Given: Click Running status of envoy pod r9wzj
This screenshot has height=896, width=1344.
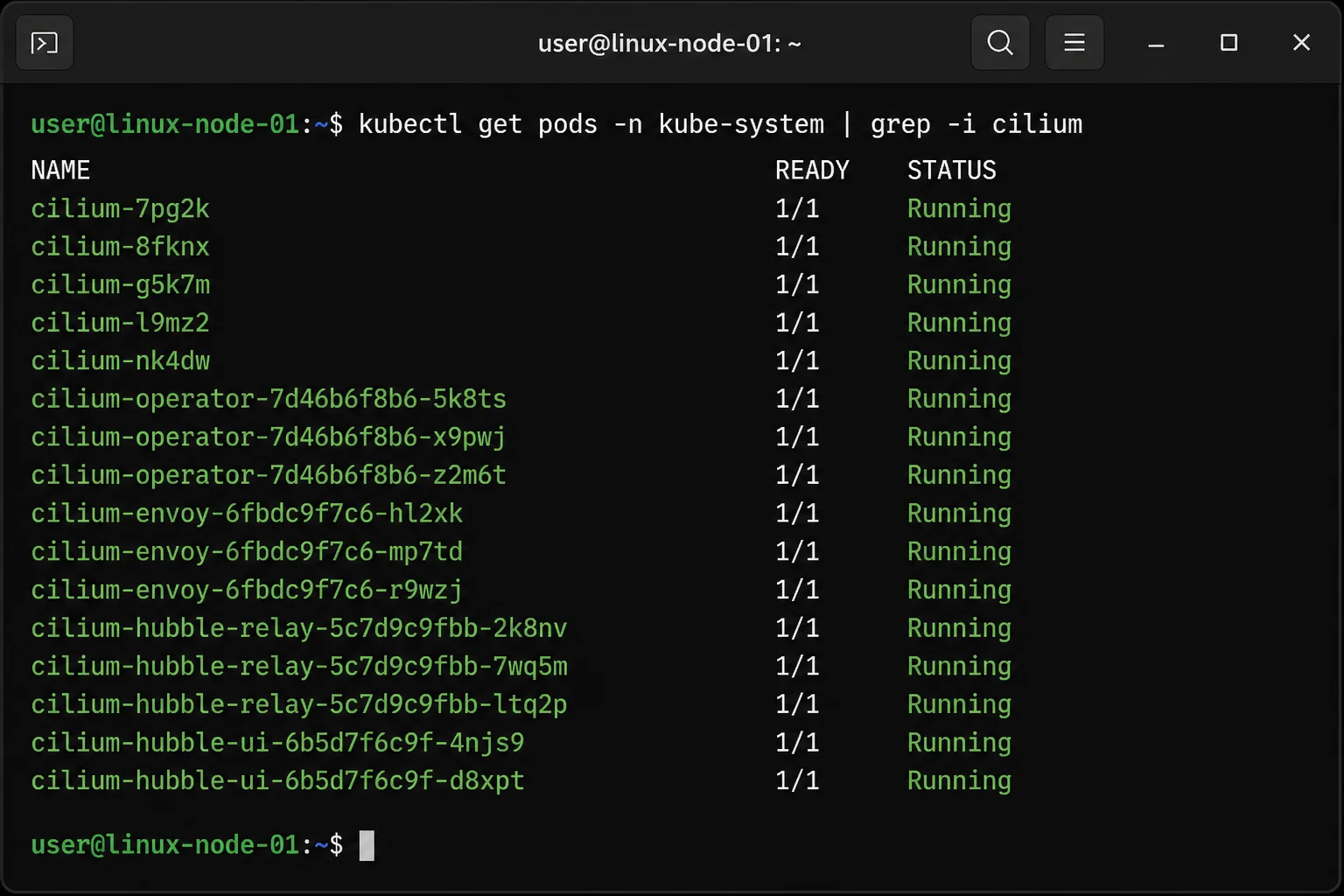Looking at the screenshot, I should tap(959, 591).
